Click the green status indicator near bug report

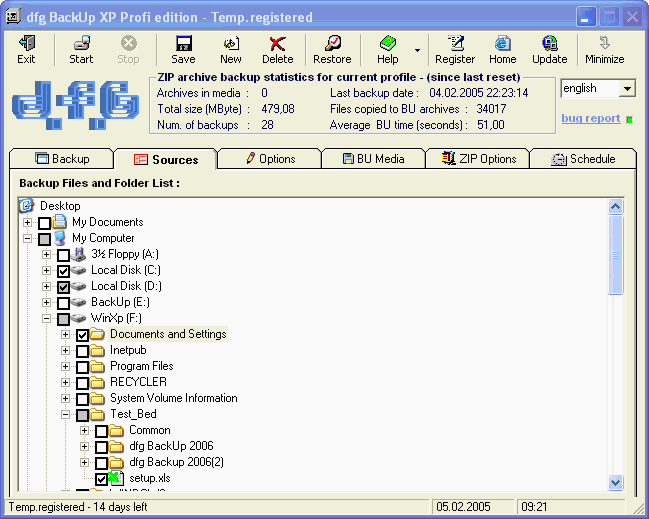[x=630, y=120]
